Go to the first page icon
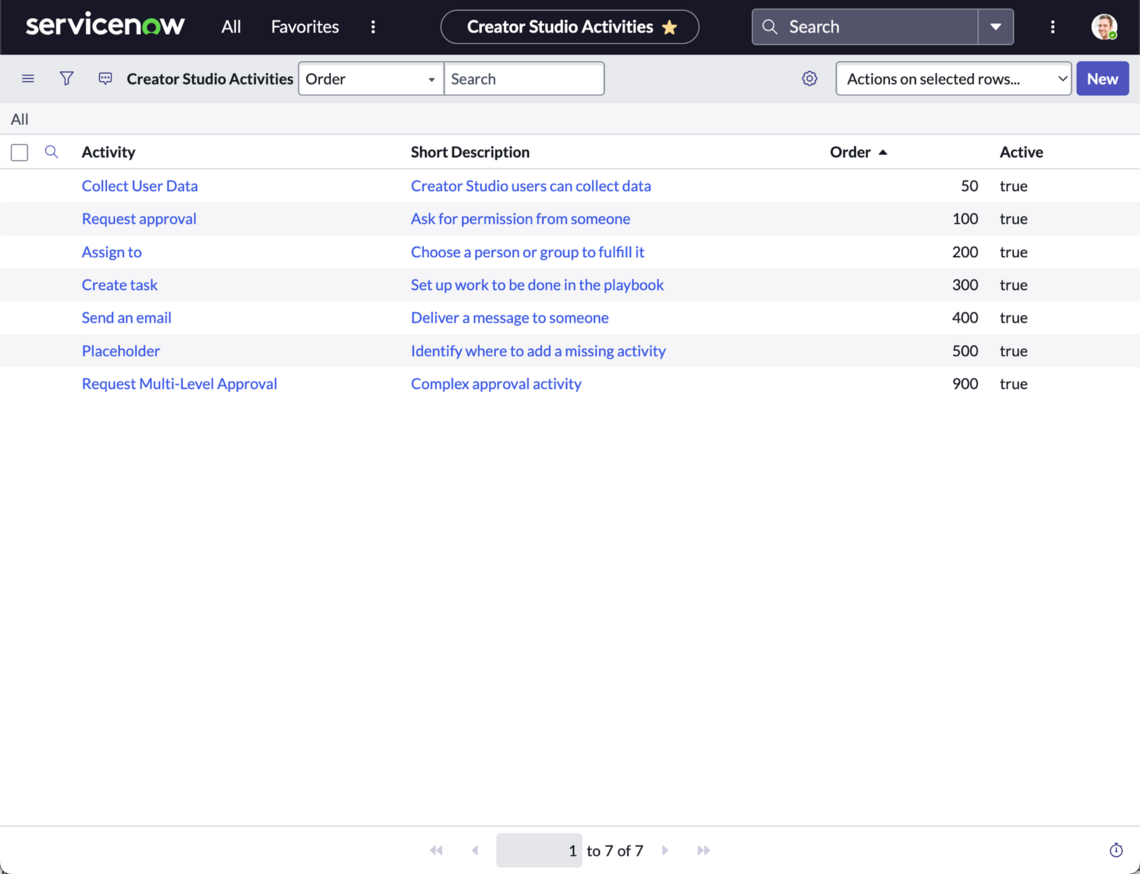Screen dimensions: 1140x874 pyautogui.click(x=436, y=850)
